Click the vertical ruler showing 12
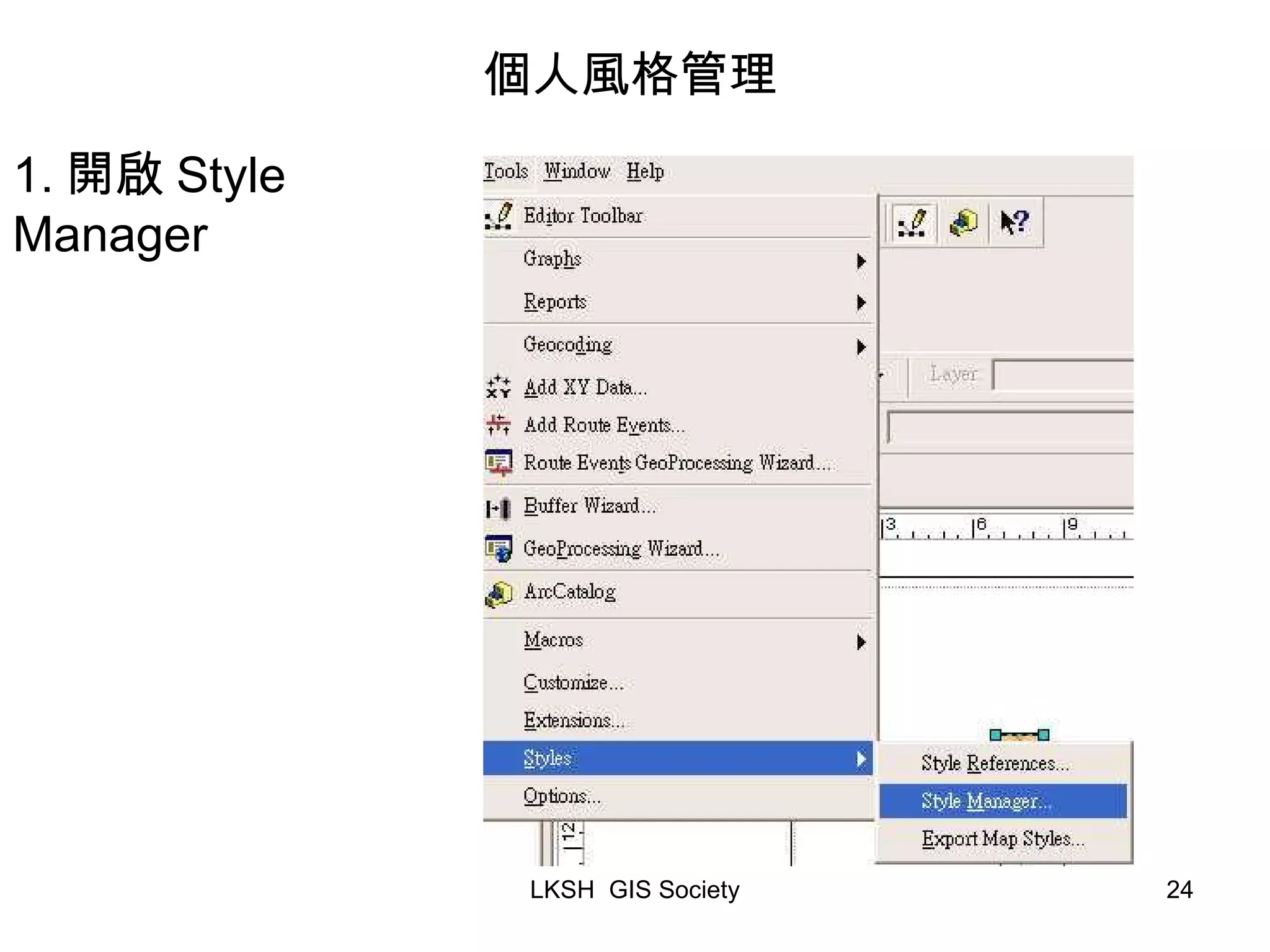 pos(571,843)
